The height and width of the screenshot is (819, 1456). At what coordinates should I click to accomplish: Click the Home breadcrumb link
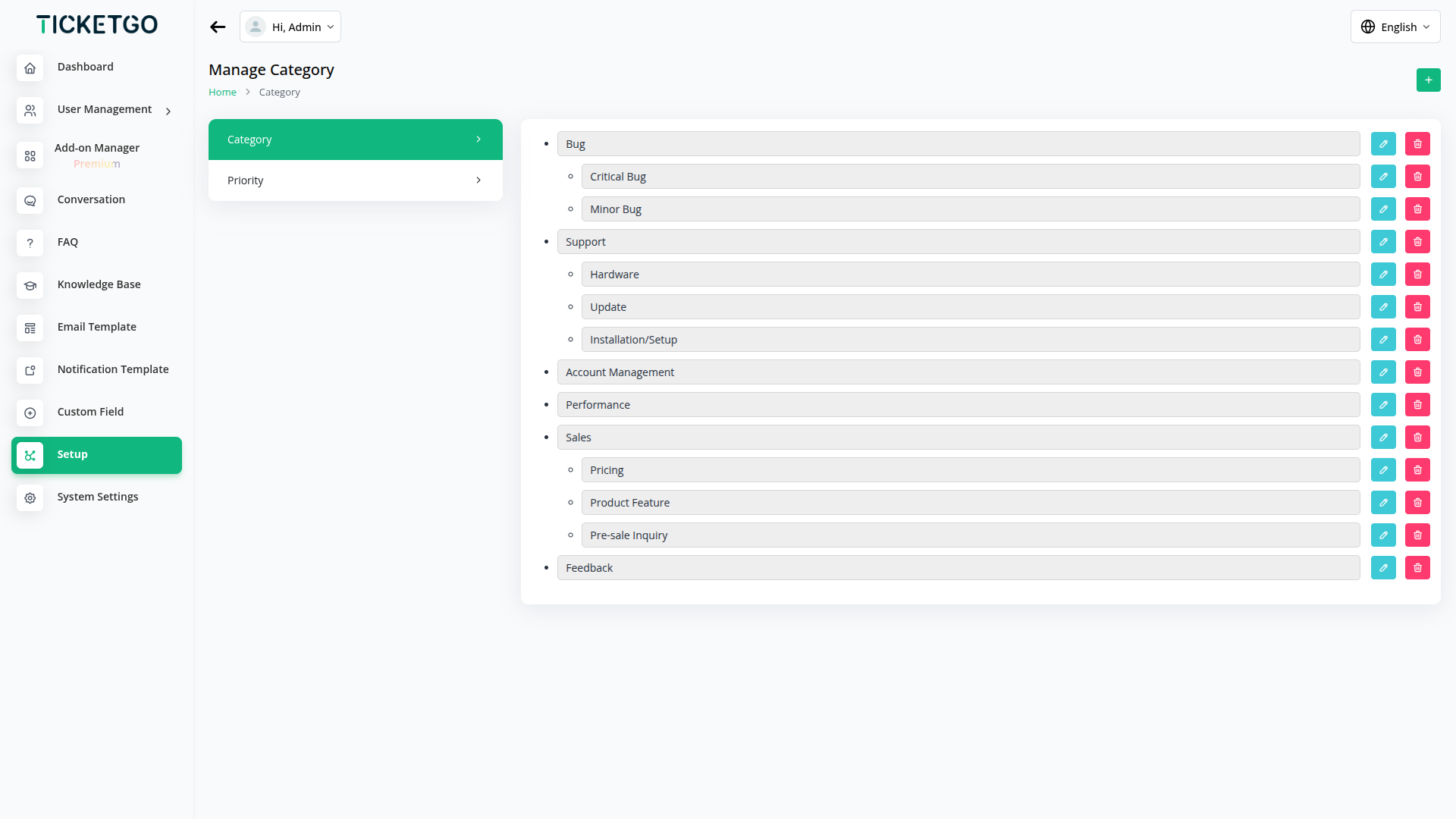[222, 93]
